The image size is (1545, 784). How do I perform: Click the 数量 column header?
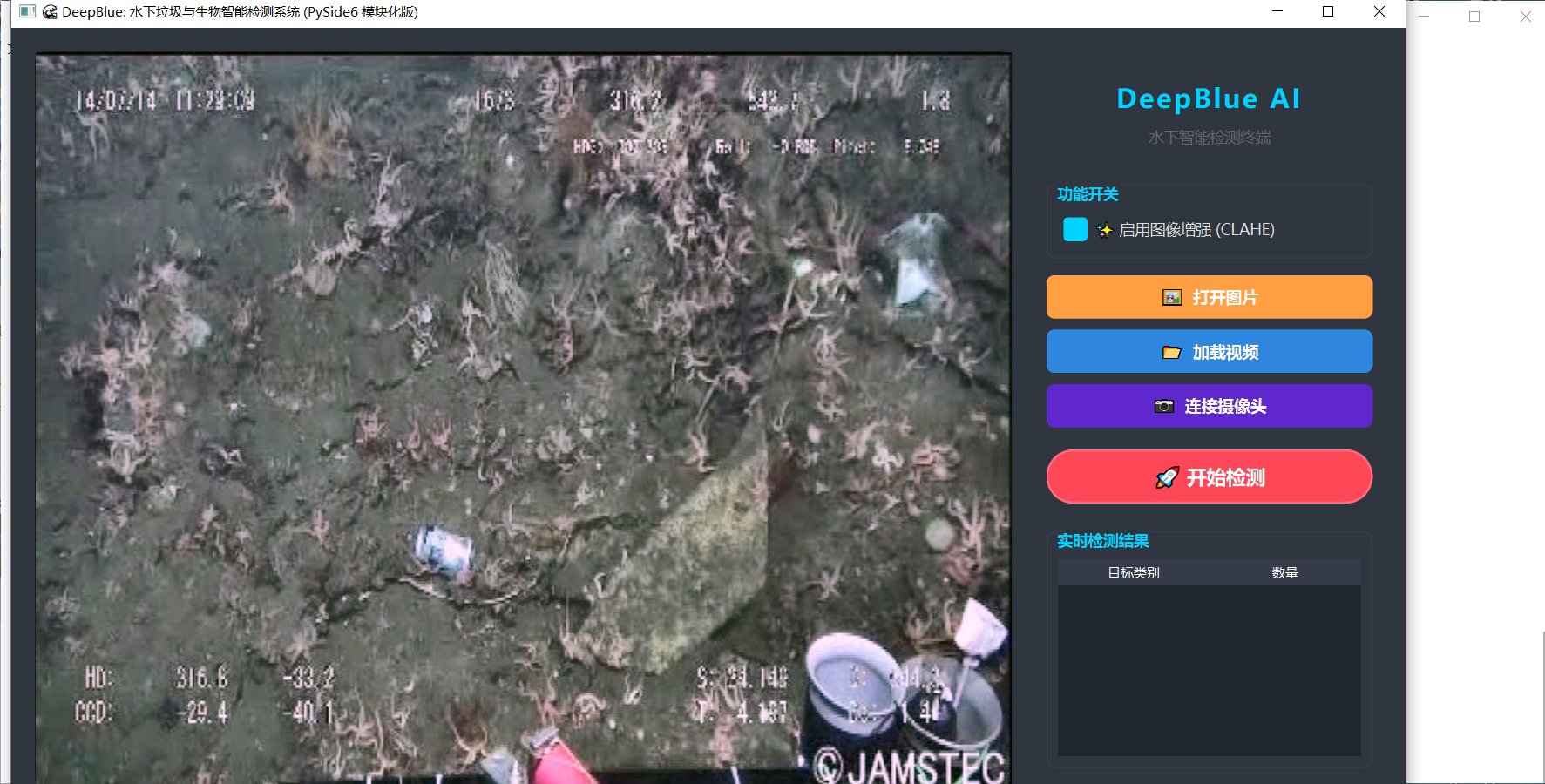pos(1285,572)
